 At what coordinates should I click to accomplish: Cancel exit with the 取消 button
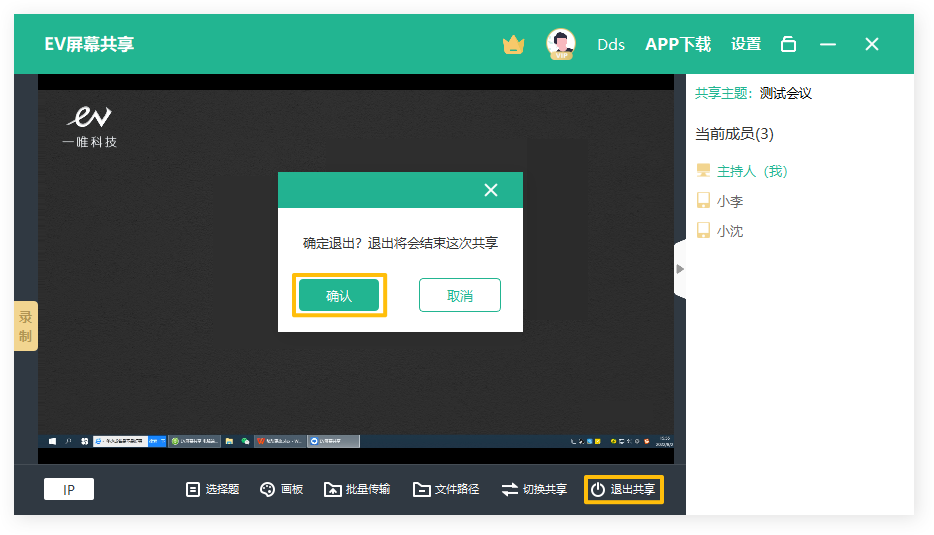point(460,296)
